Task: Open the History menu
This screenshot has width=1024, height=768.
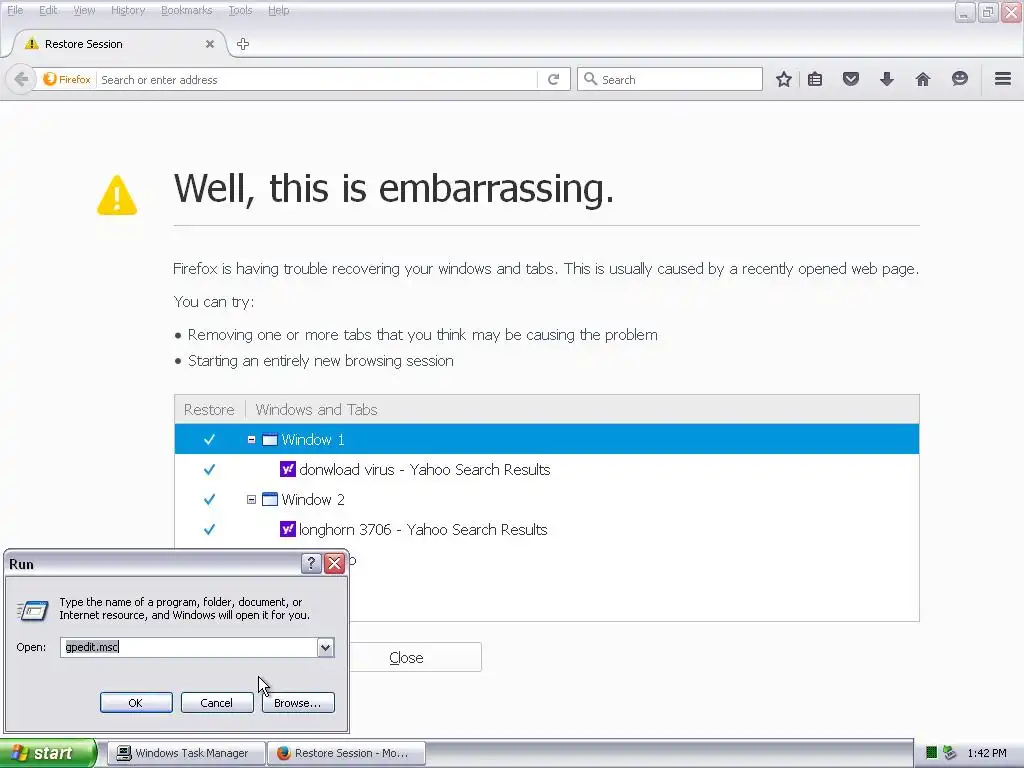Action: point(128,10)
